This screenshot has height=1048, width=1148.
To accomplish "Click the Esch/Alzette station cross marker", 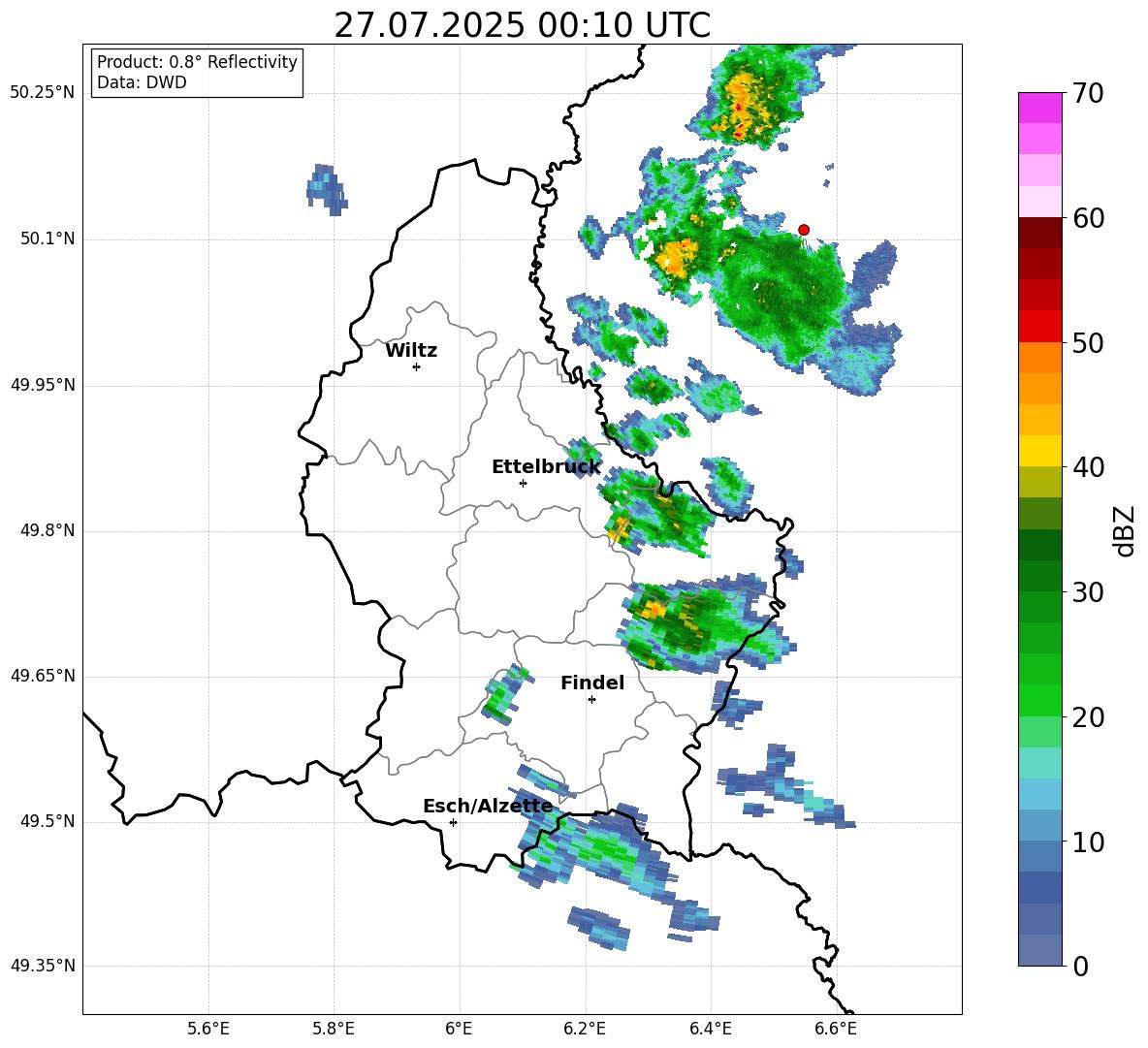I will [453, 822].
